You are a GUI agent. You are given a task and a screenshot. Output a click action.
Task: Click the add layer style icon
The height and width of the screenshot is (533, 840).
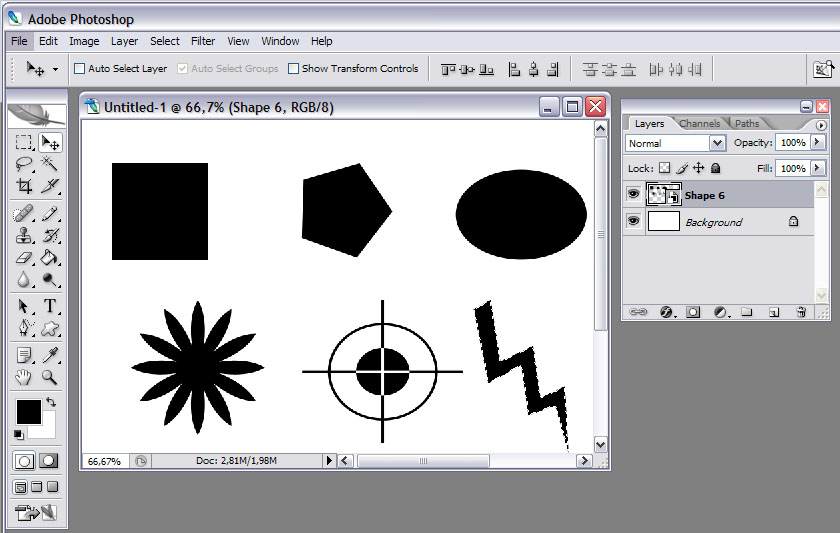[666, 312]
